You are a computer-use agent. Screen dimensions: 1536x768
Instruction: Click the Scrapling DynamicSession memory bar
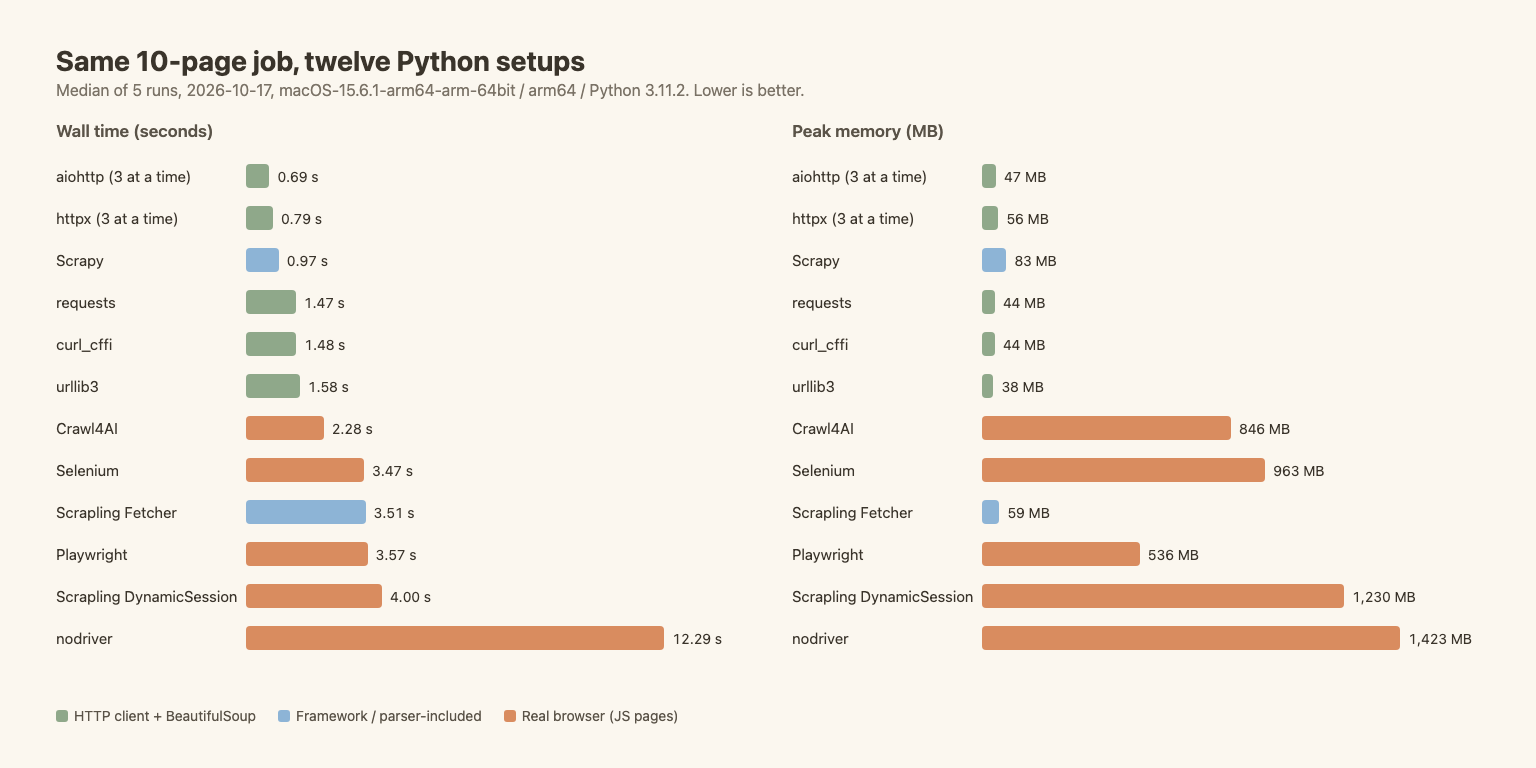pyautogui.click(x=1163, y=596)
